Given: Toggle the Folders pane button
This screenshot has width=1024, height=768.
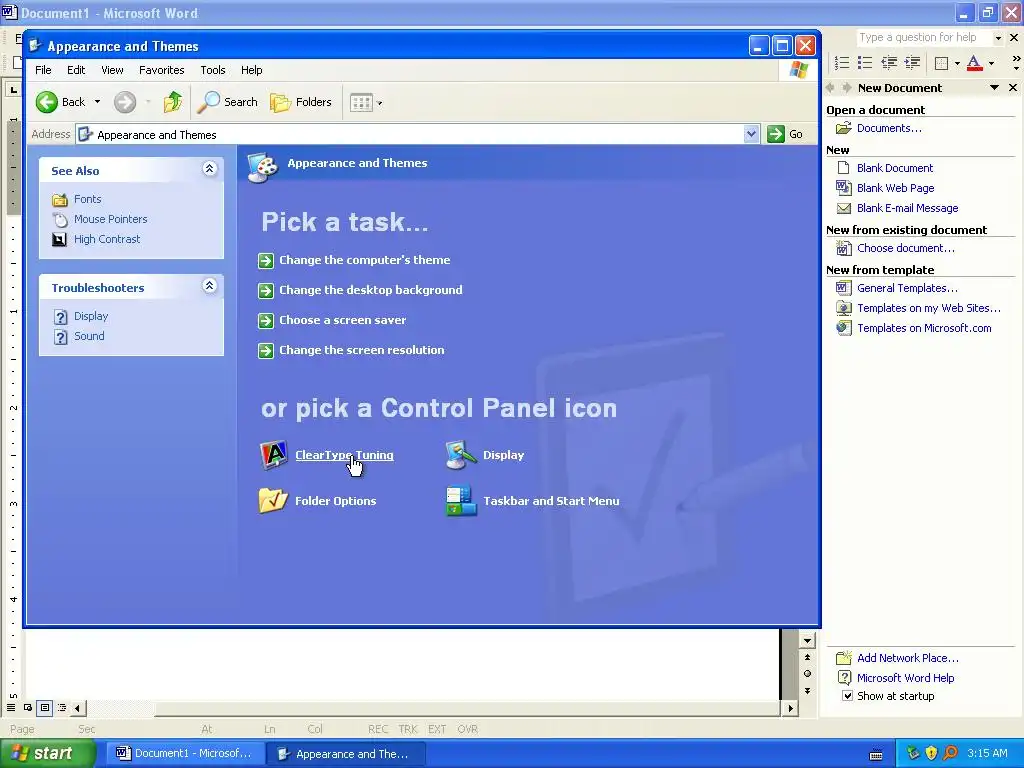Looking at the screenshot, I should (x=301, y=102).
